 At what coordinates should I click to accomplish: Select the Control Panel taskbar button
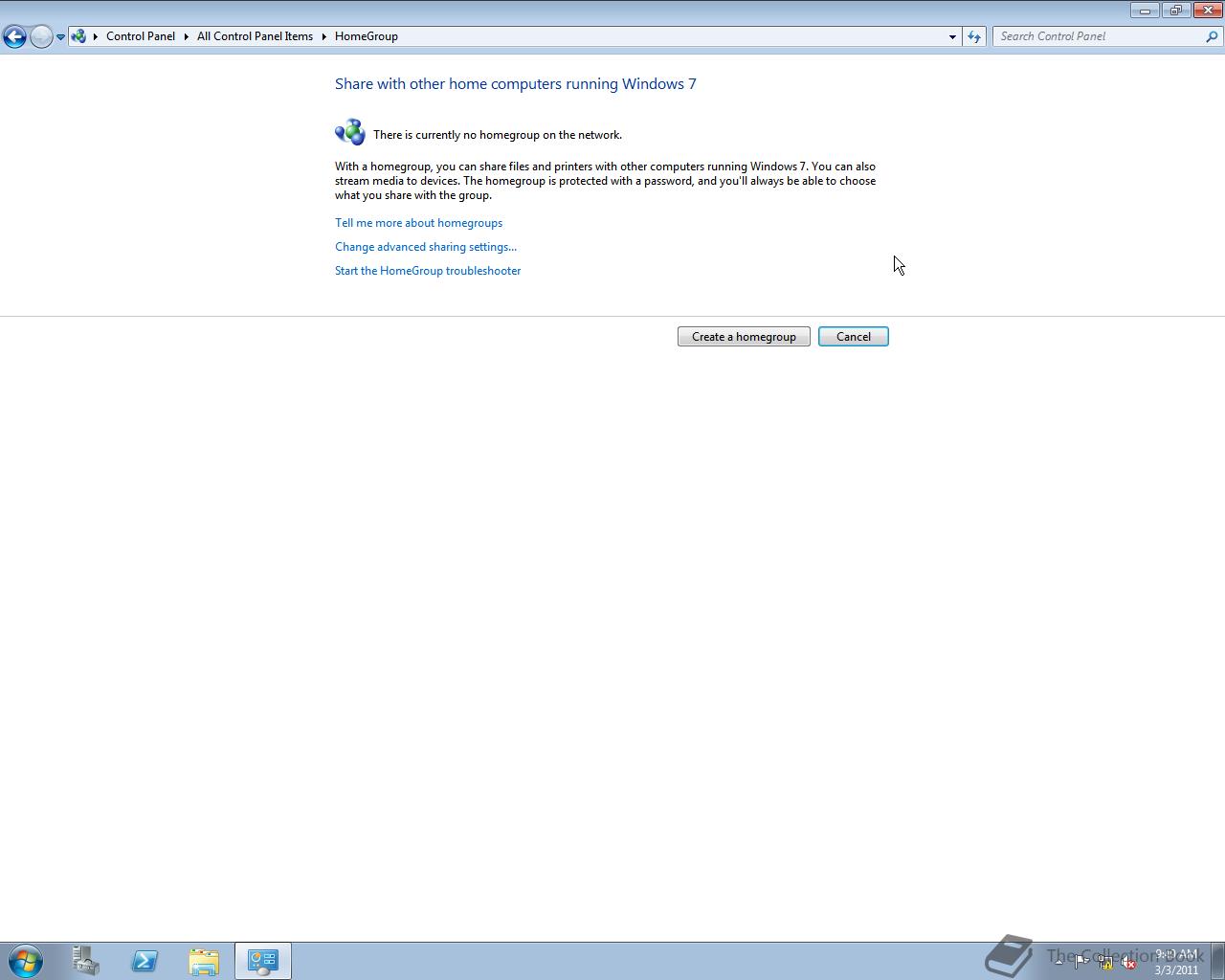[262, 961]
